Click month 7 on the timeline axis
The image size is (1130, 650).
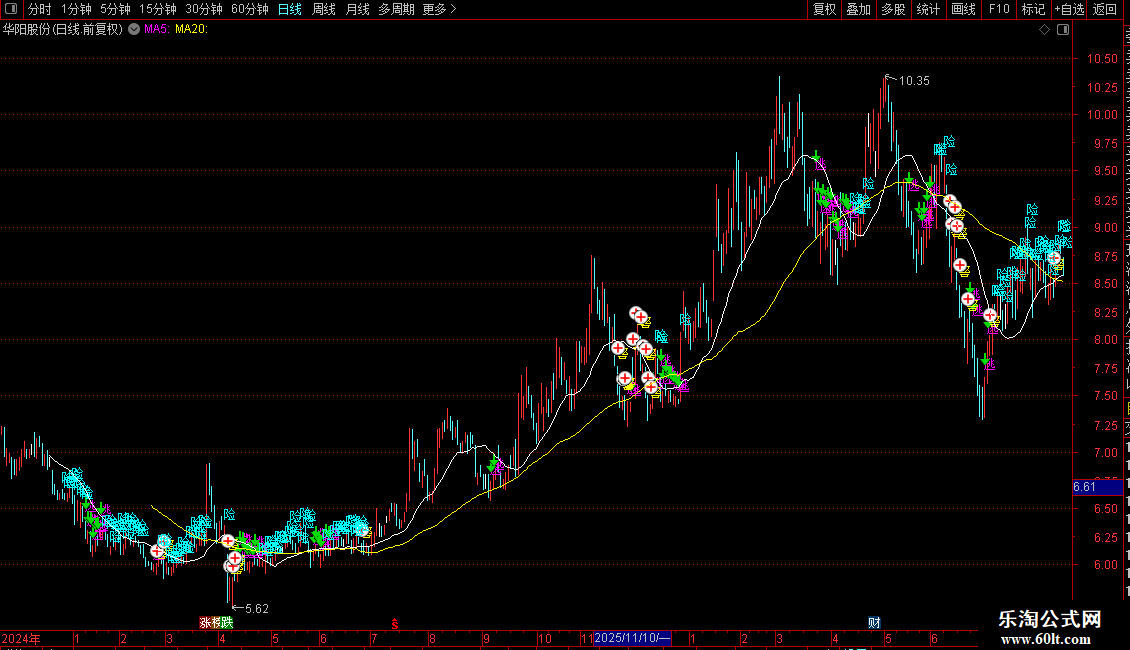373,638
